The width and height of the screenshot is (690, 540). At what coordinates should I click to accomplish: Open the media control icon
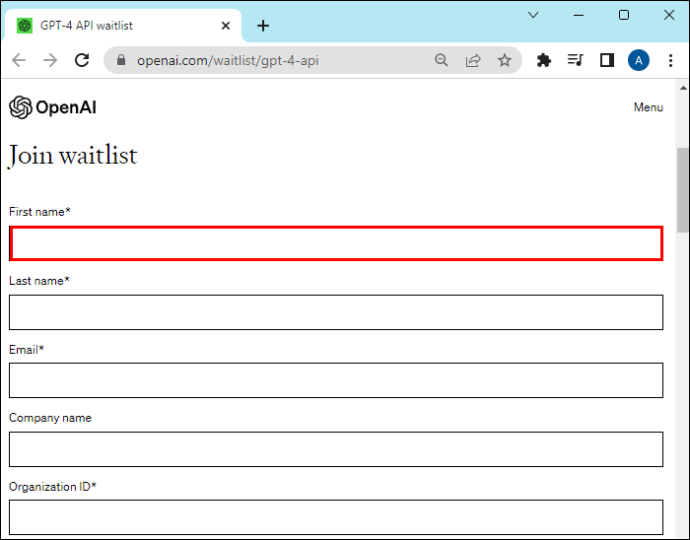tap(575, 60)
